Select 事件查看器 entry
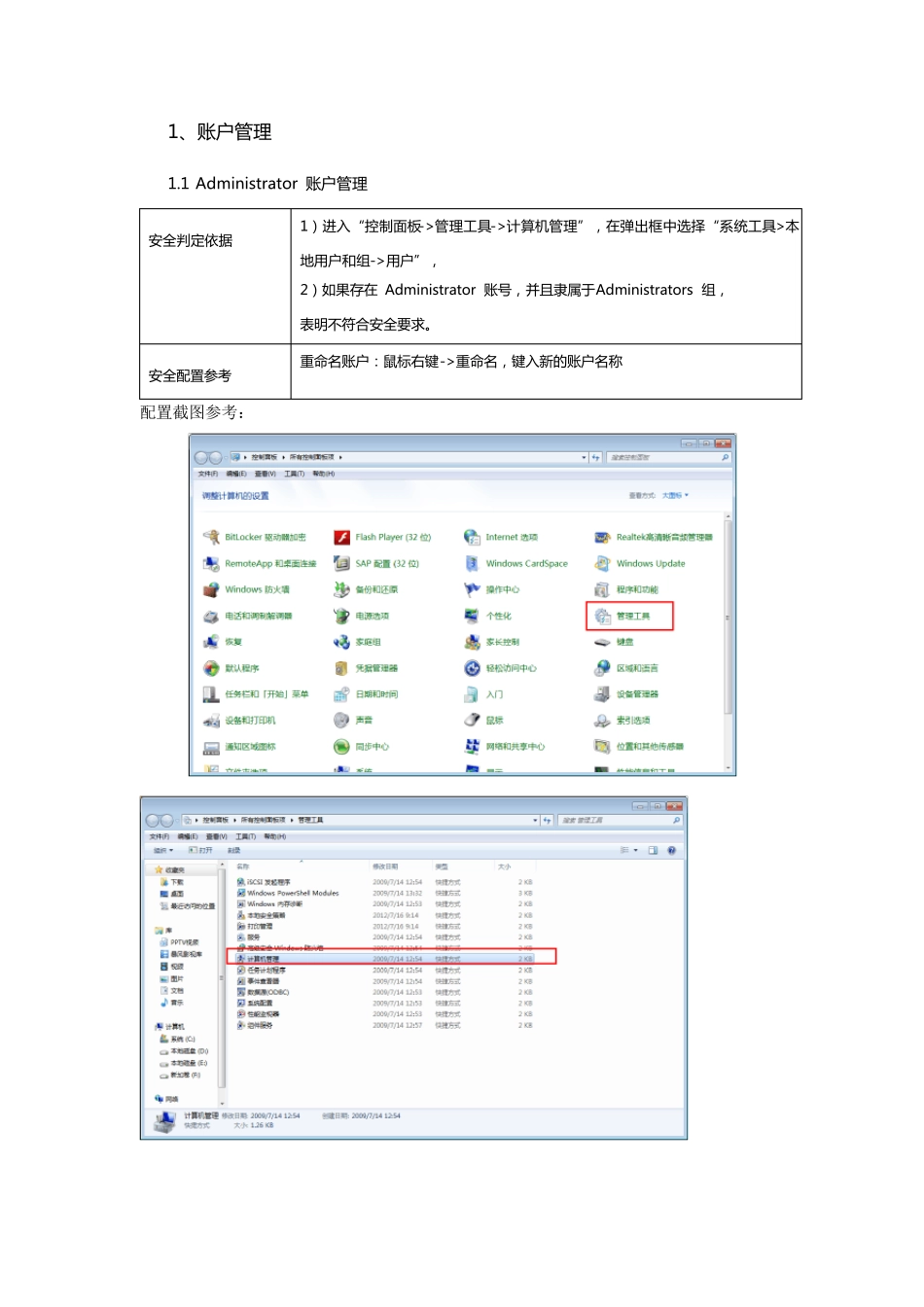The image size is (924, 1307). [x=258, y=981]
